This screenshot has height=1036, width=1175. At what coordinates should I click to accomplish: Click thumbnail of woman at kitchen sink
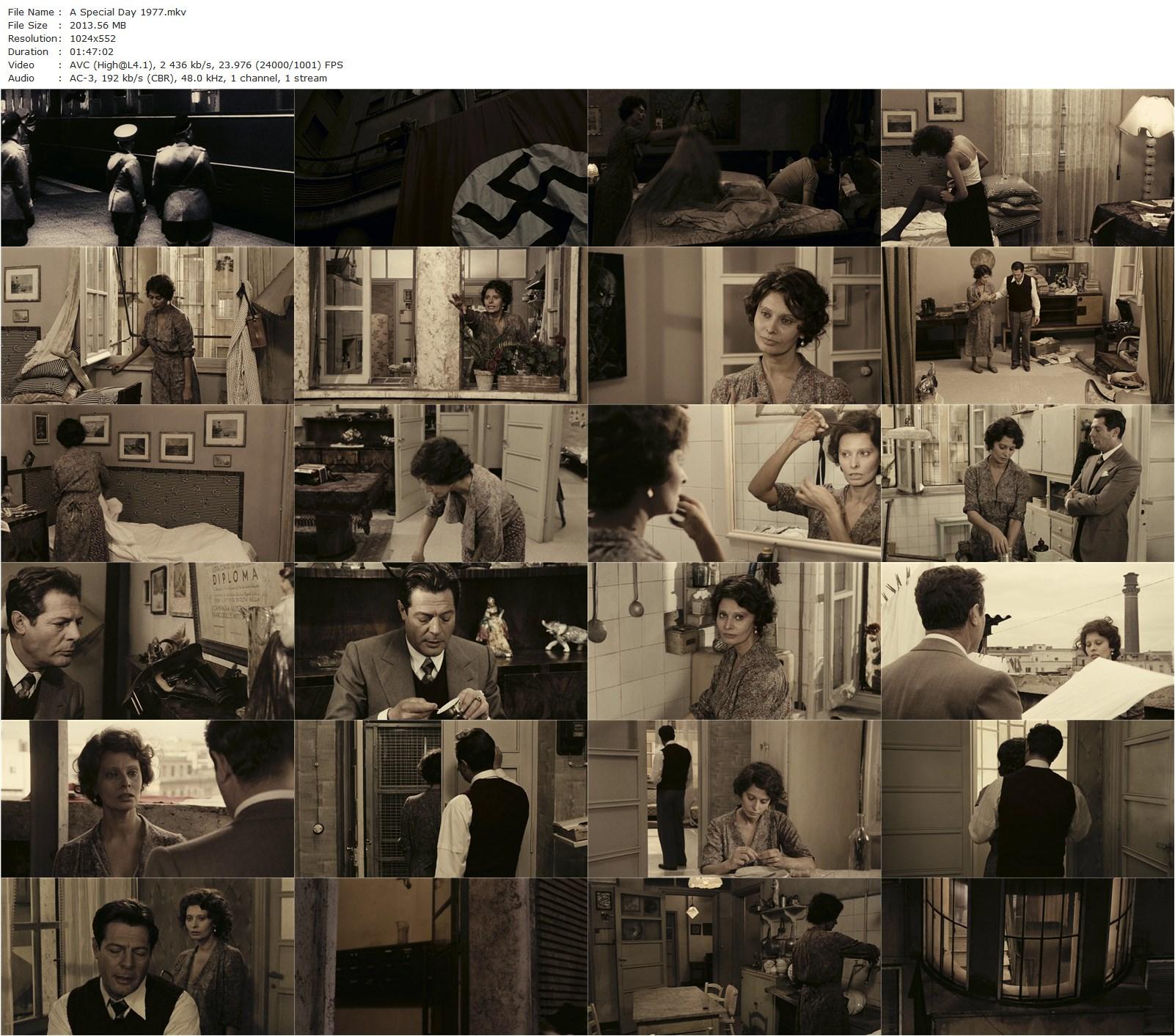tap(734, 956)
